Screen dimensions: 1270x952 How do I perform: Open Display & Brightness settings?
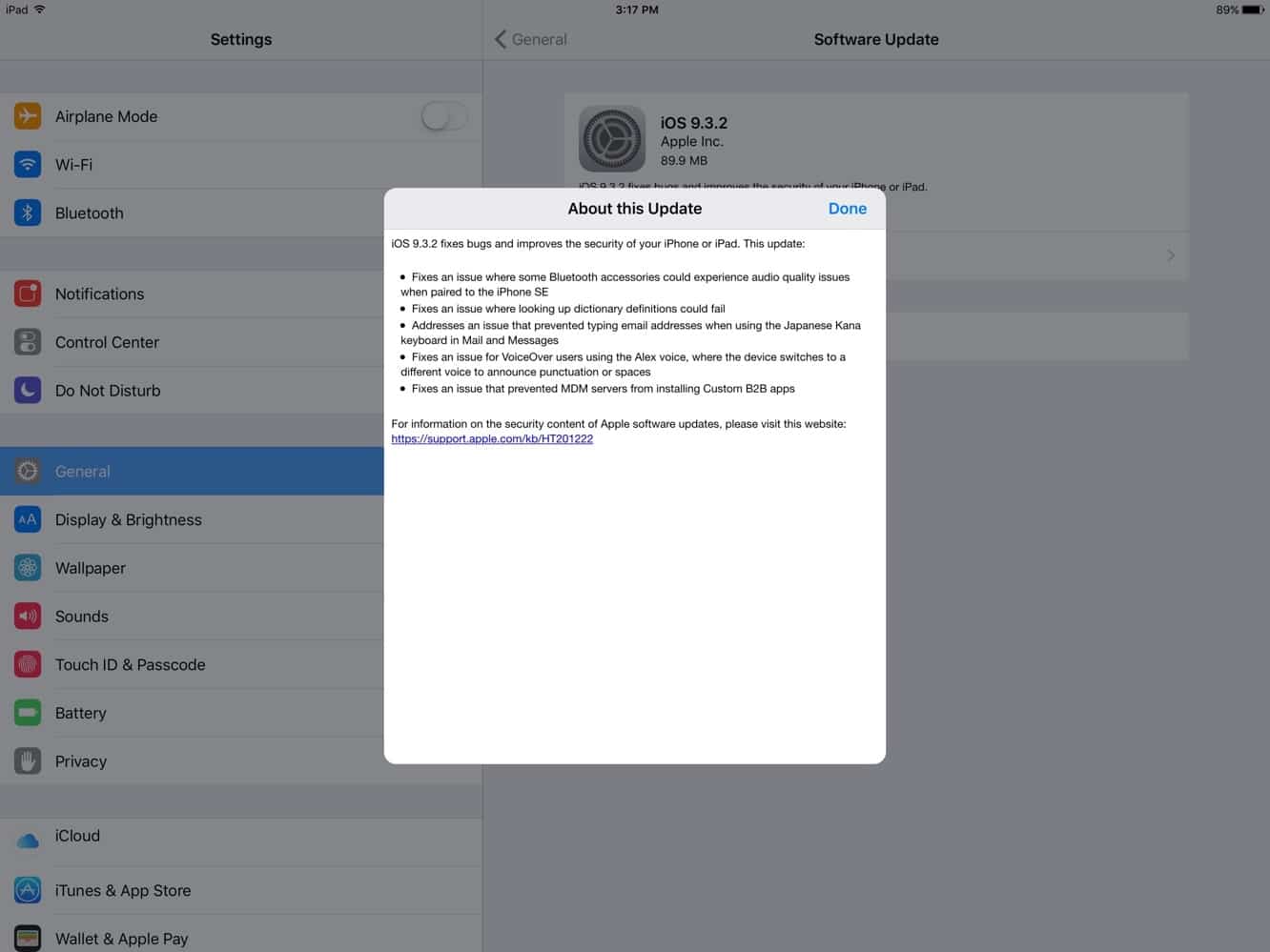pos(191,519)
